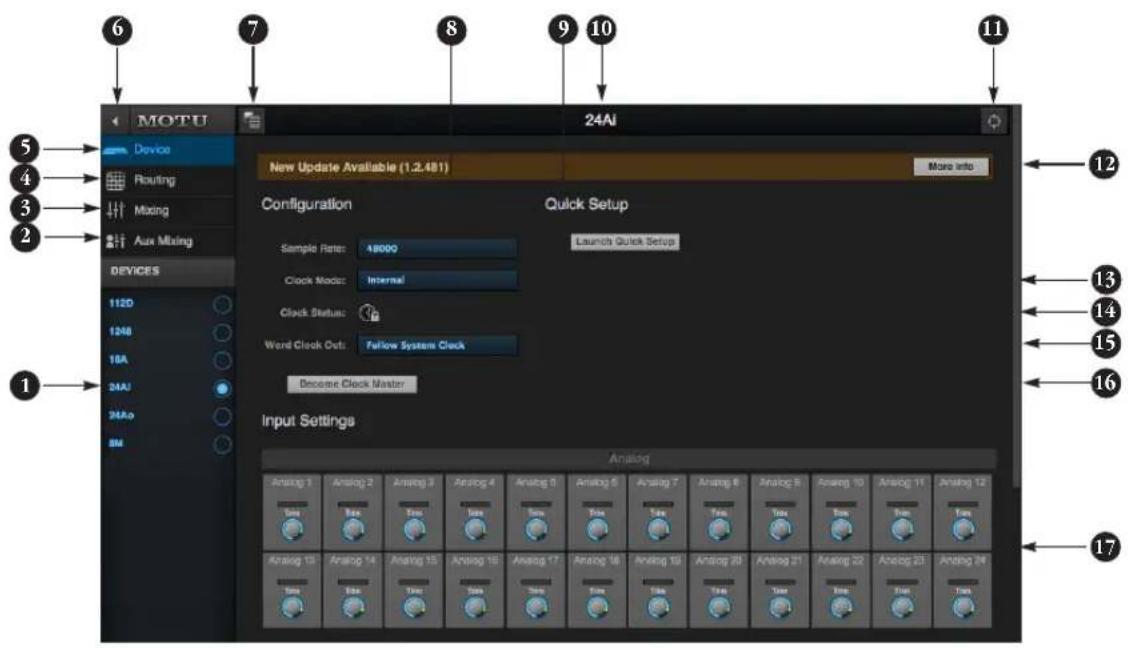The height and width of the screenshot is (648, 1128).
Task: Open the Word Clock Out dropdown
Action: pos(437,345)
